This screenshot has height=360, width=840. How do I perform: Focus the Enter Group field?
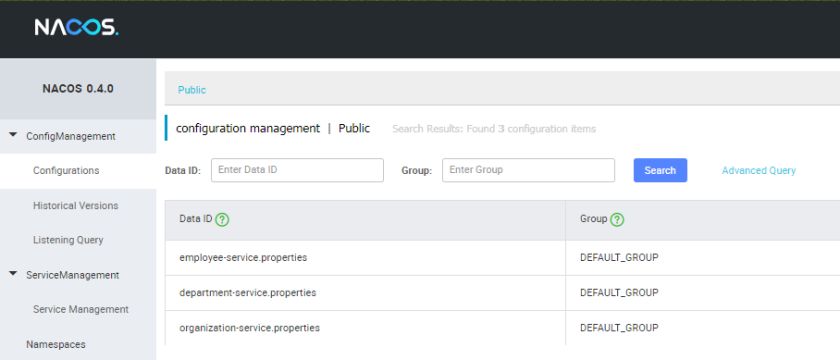(x=528, y=170)
